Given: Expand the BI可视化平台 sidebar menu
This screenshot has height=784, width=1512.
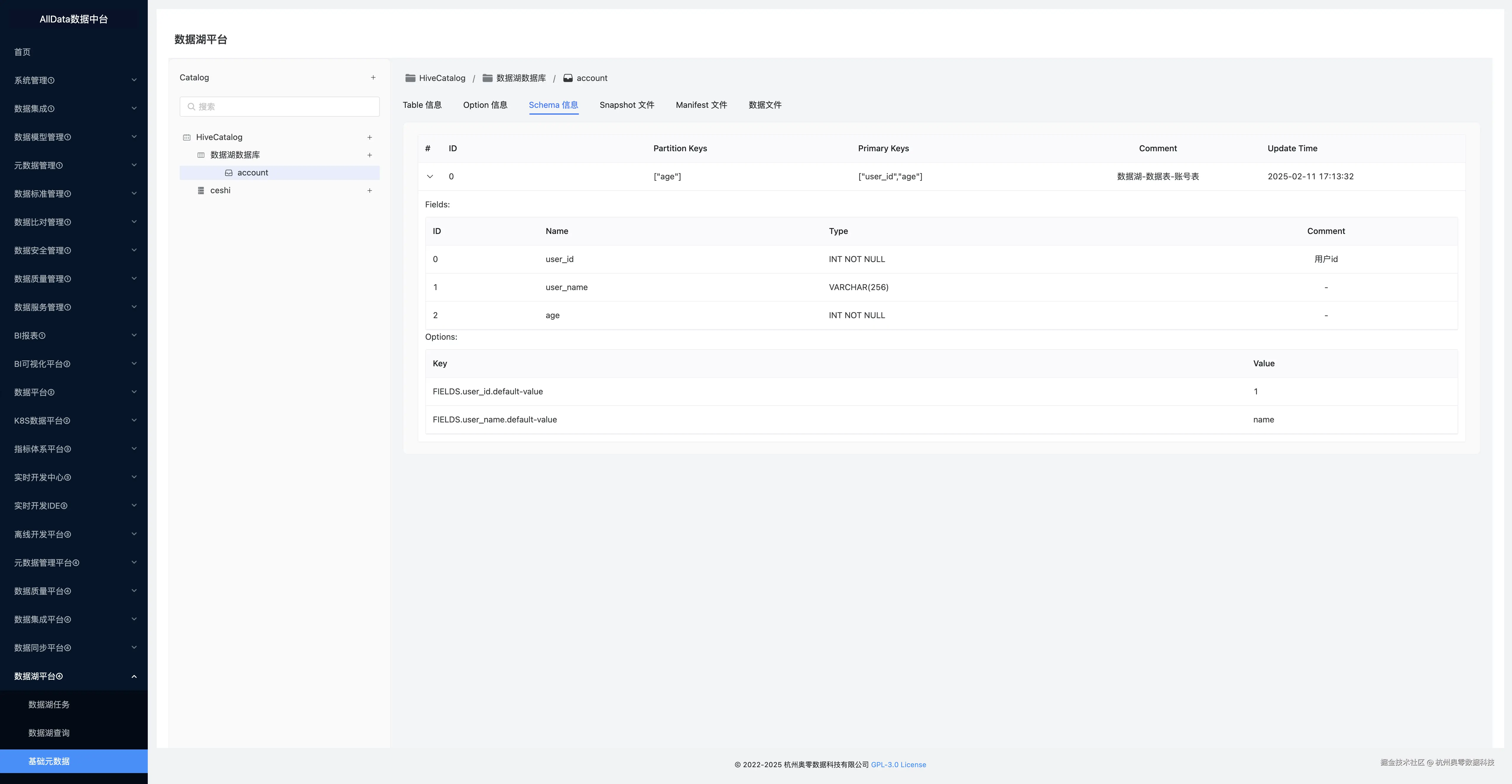Looking at the screenshot, I should [x=73, y=364].
